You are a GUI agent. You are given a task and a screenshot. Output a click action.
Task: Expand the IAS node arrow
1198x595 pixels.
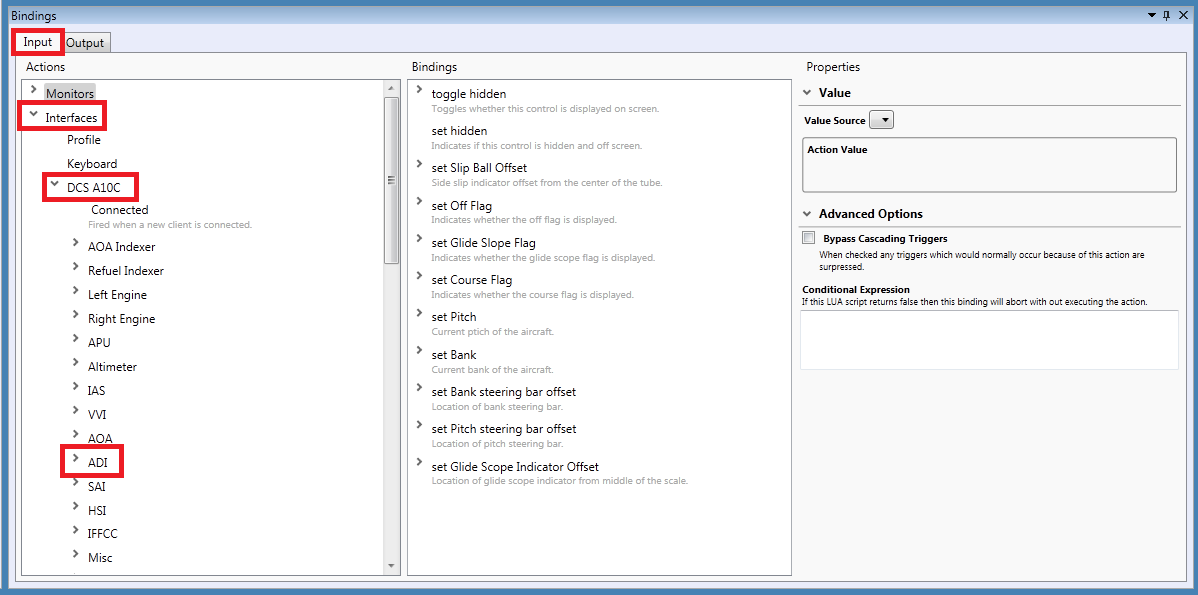pos(76,386)
